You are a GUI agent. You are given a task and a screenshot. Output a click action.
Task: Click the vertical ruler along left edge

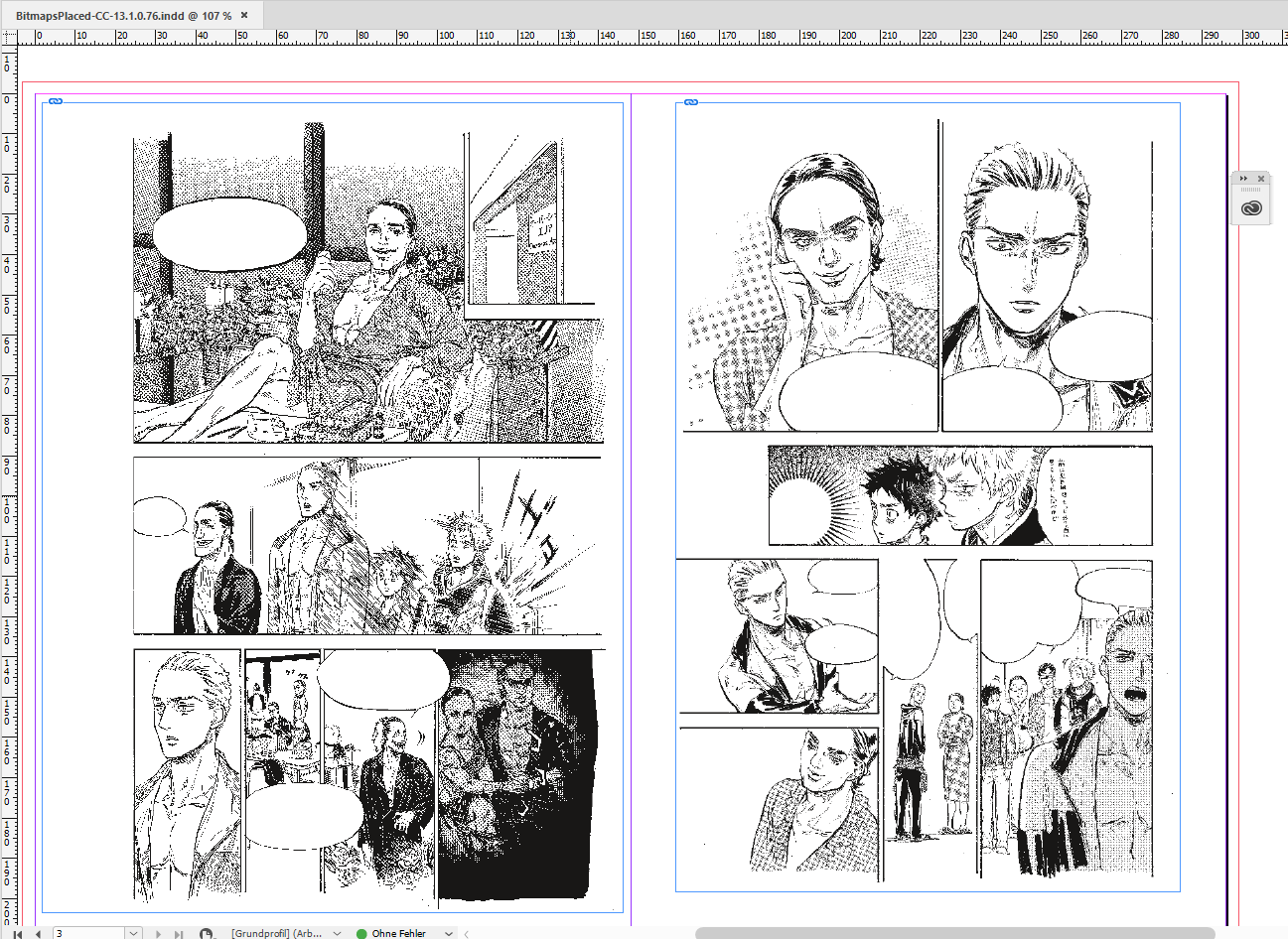[x=9, y=486]
